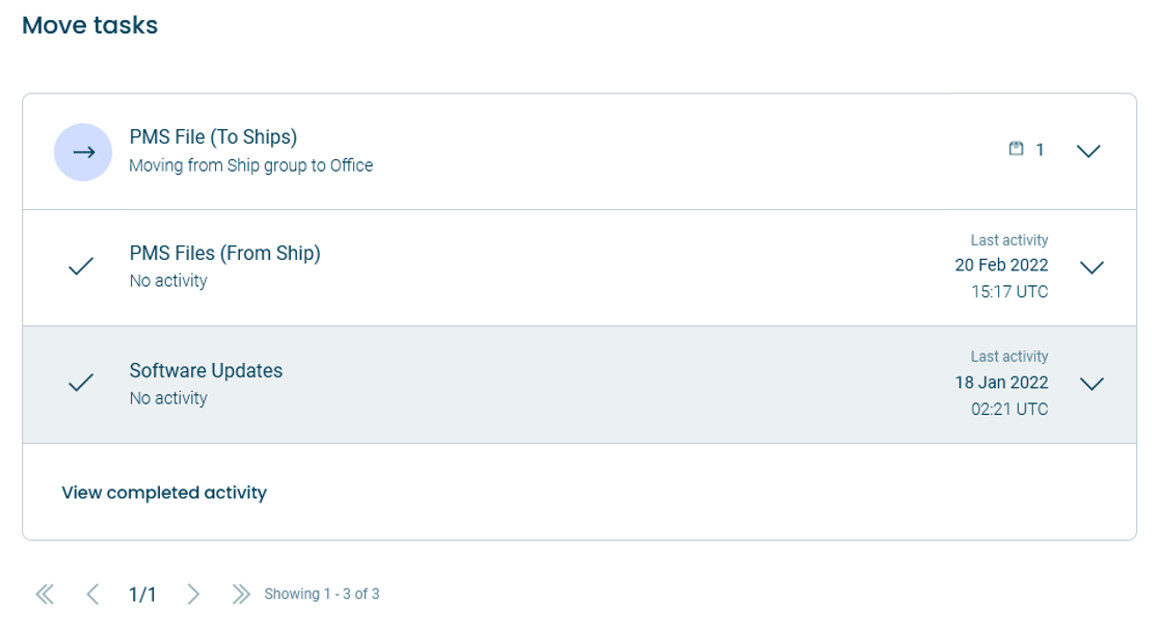1152x622 pixels.
Task: Select the PMS Files (From Ship) title
Action: tap(225, 253)
